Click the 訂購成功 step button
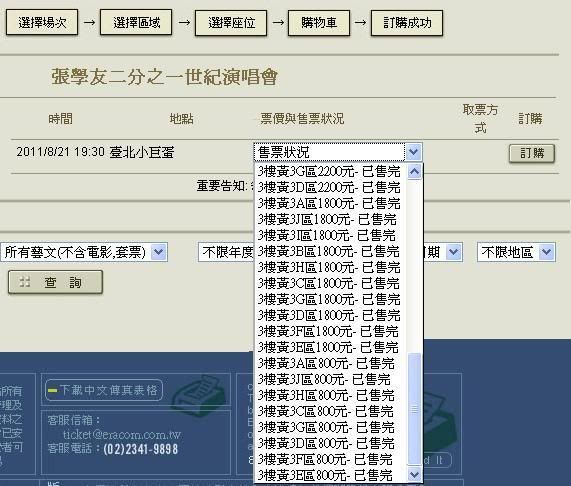 click(x=407, y=23)
